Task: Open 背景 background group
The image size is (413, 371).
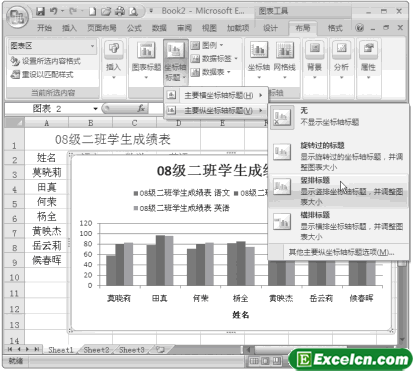Action: [x=315, y=61]
